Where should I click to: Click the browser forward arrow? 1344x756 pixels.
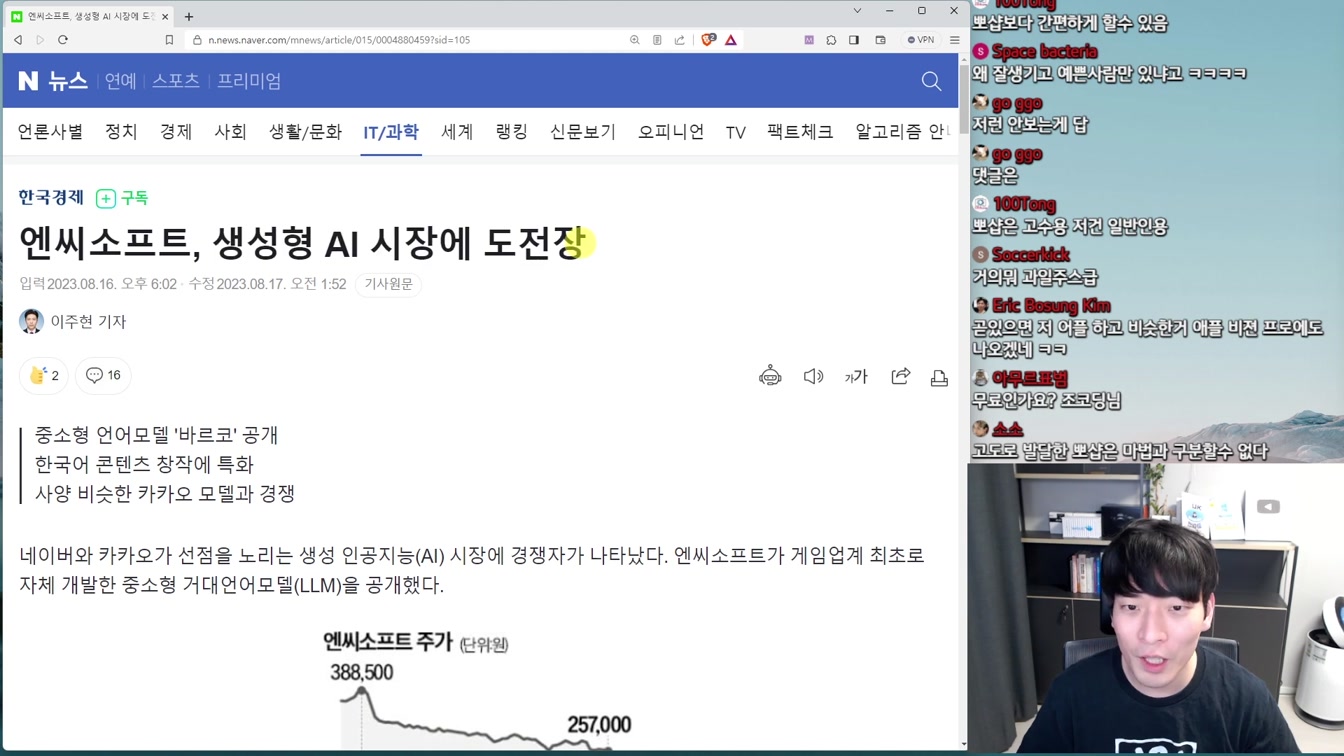click(x=40, y=40)
